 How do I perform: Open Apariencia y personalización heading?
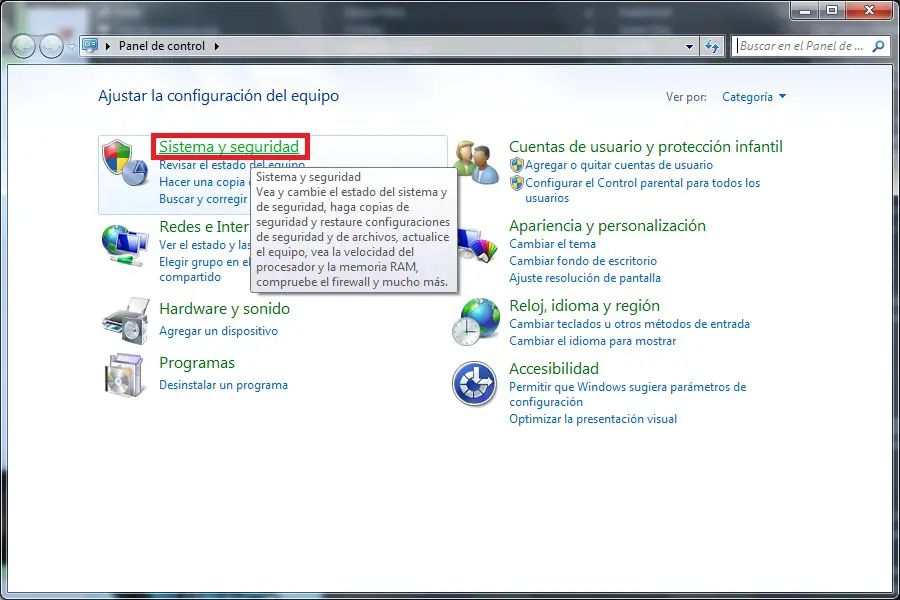[607, 226]
